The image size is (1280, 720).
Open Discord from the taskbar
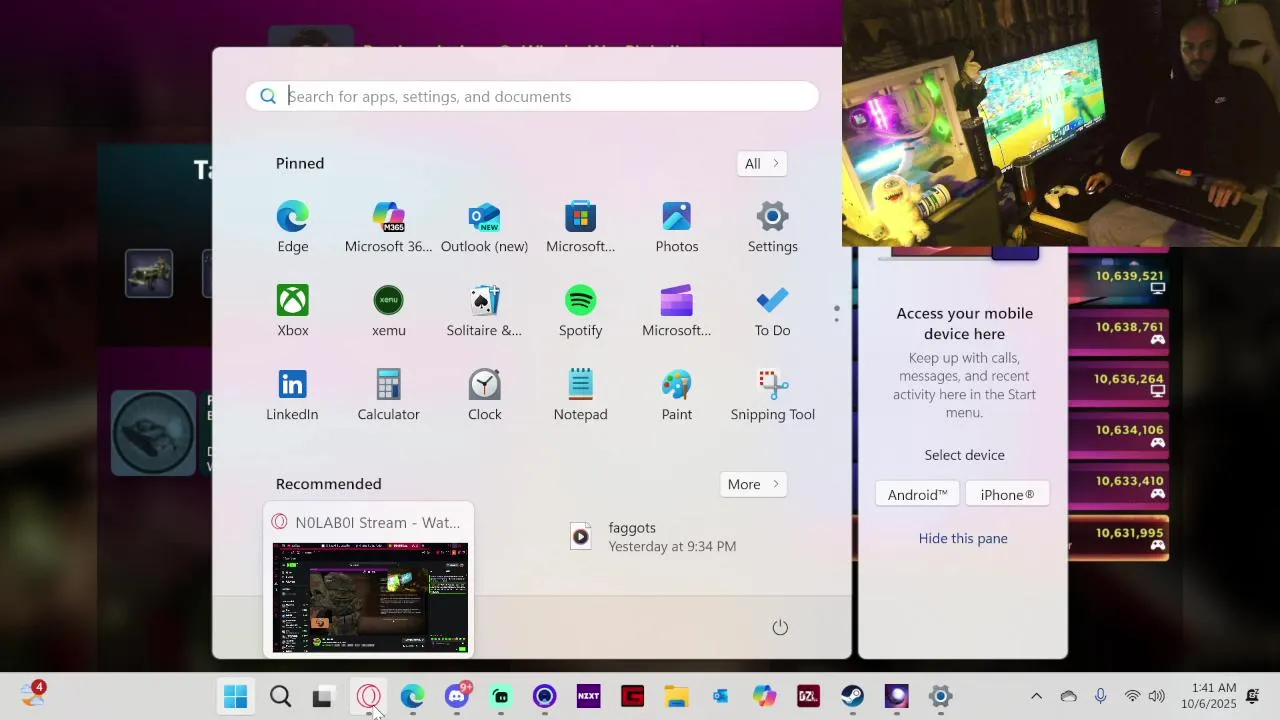pyautogui.click(x=457, y=696)
